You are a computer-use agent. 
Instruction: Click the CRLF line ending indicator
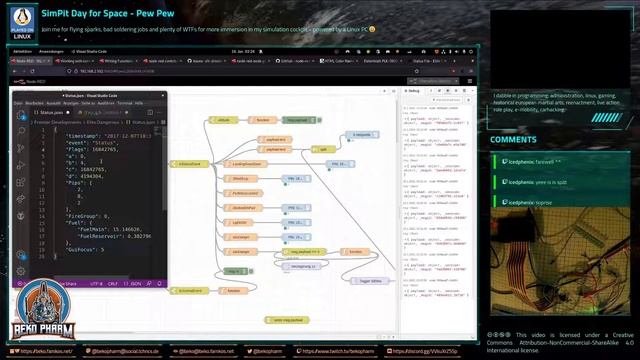pos(113,283)
